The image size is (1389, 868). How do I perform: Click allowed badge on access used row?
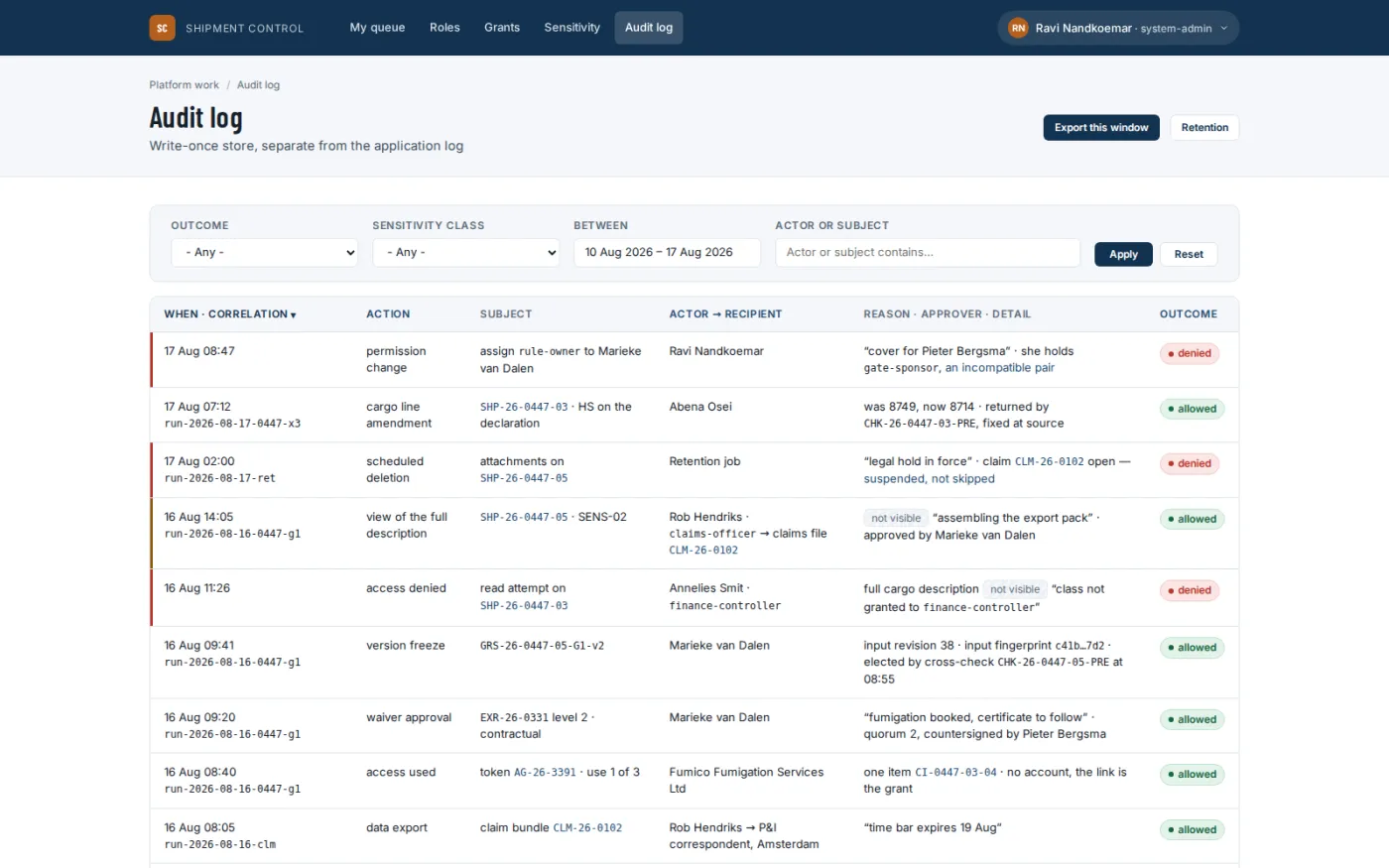pyautogui.click(x=1192, y=775)
